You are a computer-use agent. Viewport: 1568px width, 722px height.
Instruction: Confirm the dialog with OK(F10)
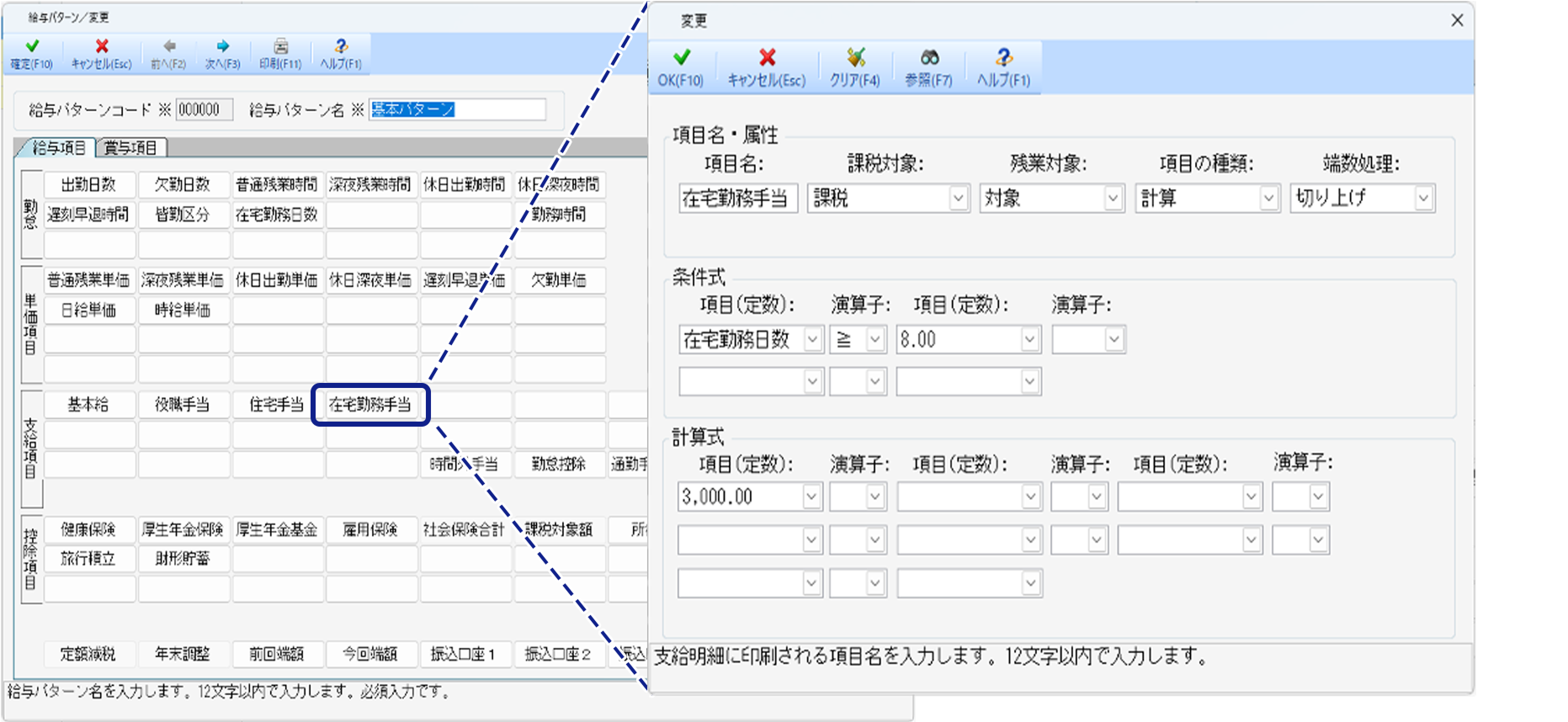pos(681,67)
